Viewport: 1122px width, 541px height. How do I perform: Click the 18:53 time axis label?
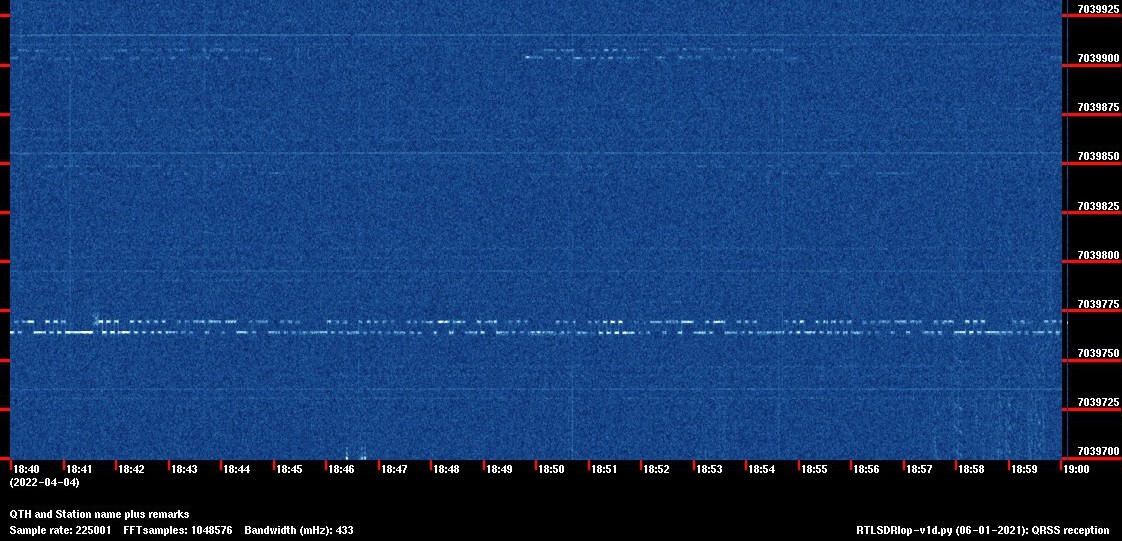point(710,469)
